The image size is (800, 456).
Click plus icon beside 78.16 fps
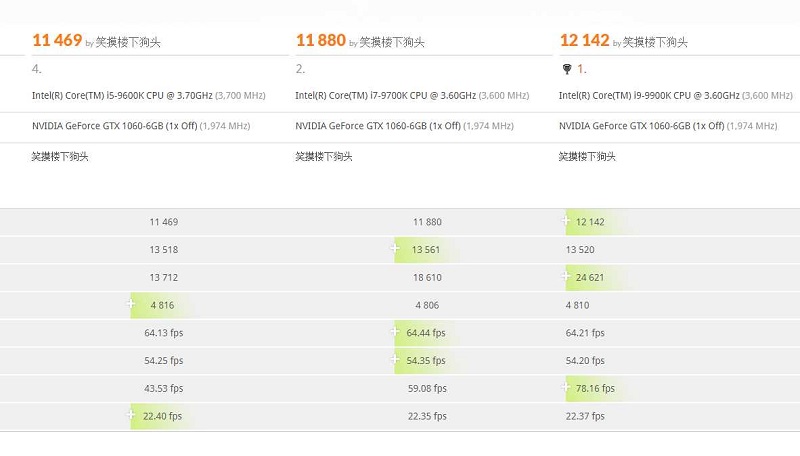[x=566, y=387]
